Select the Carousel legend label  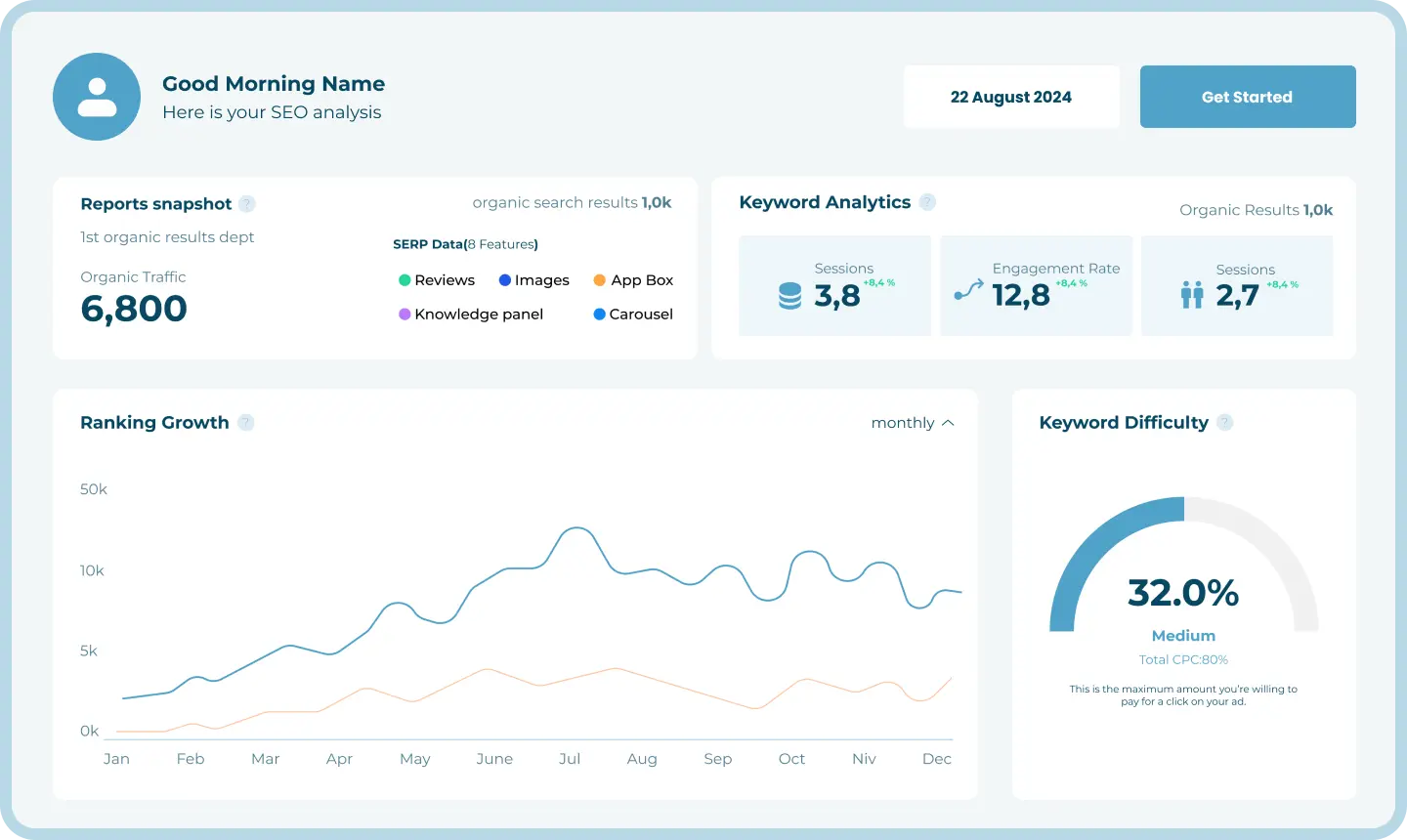[641, 315]
